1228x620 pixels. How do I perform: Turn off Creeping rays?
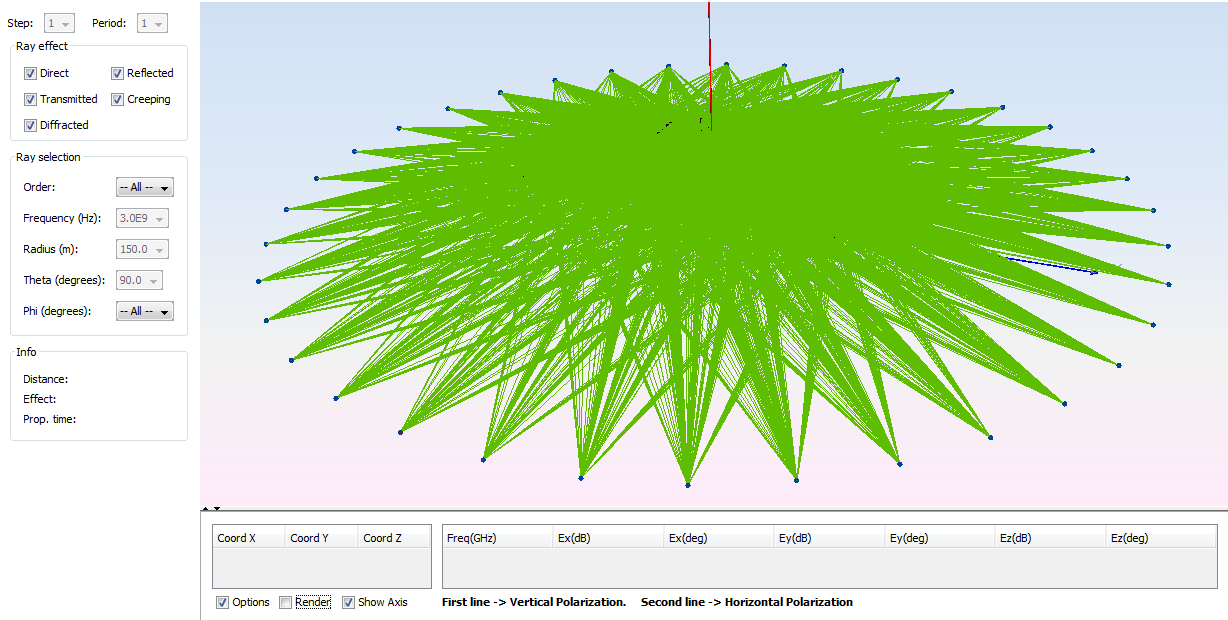[x=117, y=99]
